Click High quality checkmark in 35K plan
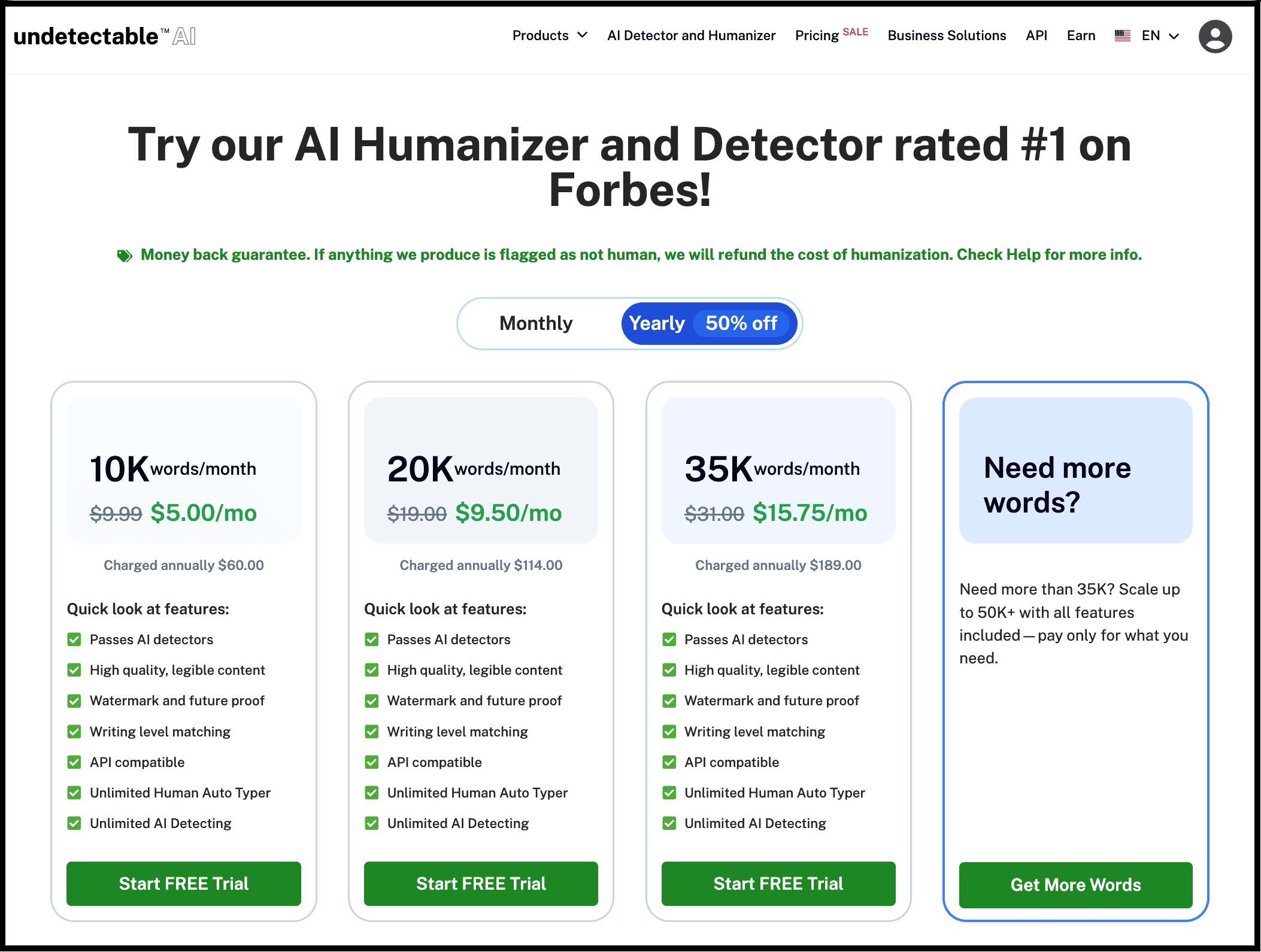1261x952 pixels. tap(669, 670)
